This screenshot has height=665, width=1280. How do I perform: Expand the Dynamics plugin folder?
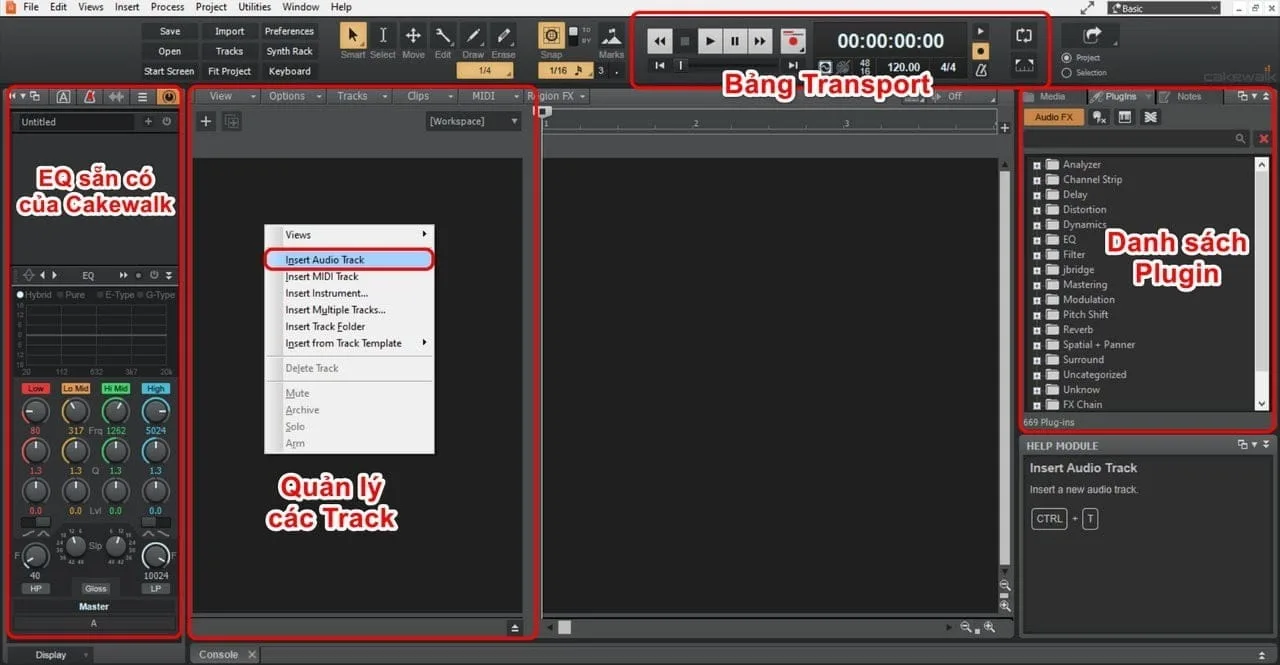coord(1037,225)
